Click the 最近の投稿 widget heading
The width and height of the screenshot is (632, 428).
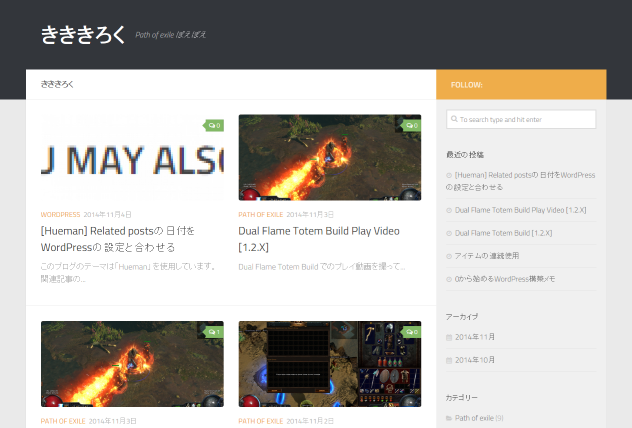[x=465, y=155]
